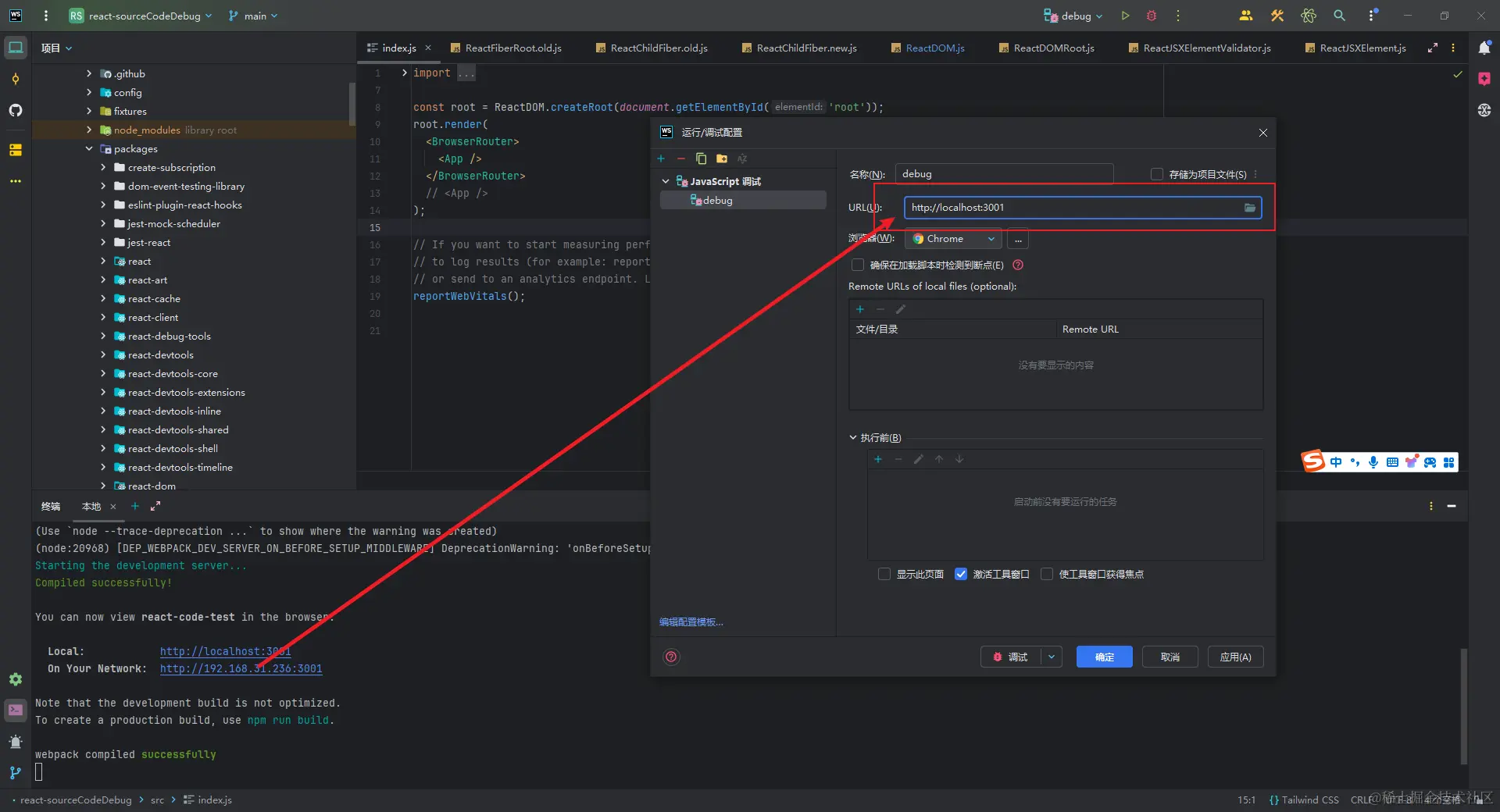Remove the selected configuration with the minus icon
The height and width of the screenshot is (812, 1500).
(x=680, y=158)
